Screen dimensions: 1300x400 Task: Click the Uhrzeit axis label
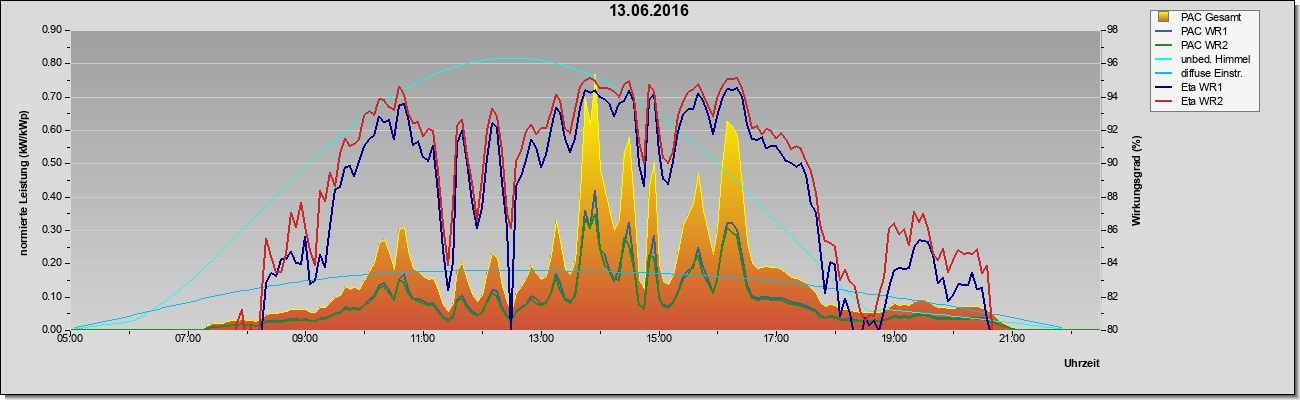coord(1081,364)
